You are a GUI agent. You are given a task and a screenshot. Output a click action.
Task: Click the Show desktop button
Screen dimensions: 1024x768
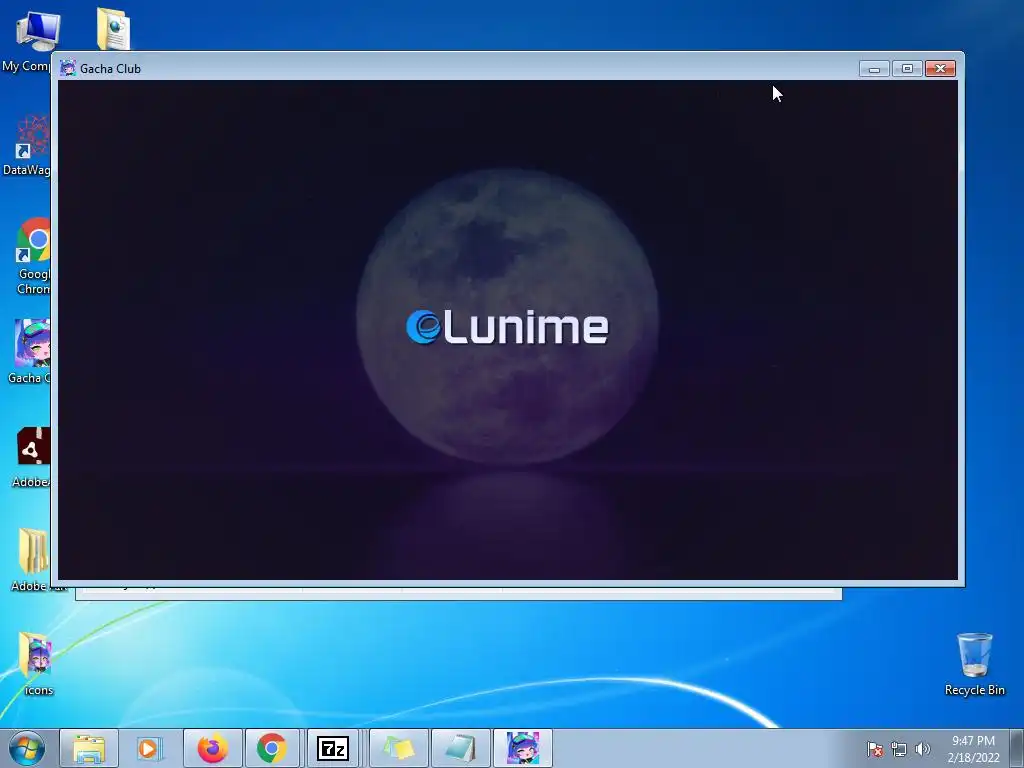click(1017, 748)
